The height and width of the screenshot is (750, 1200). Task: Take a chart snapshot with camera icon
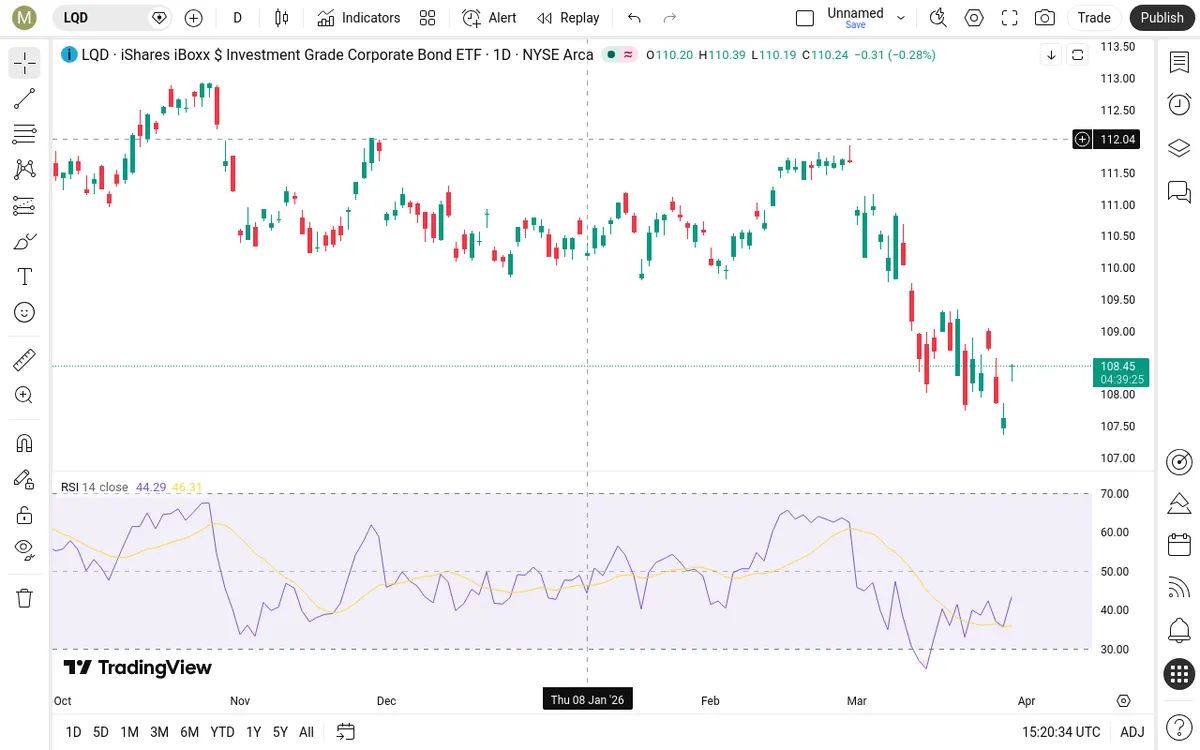click(x=1045, y=18)
